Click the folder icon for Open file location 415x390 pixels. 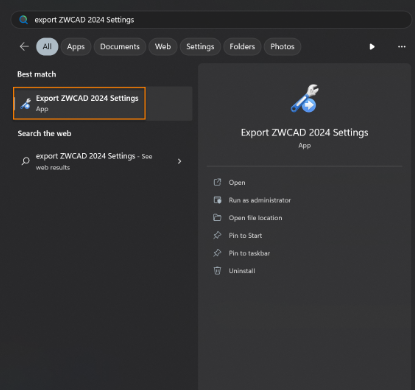tap(217, 218)
